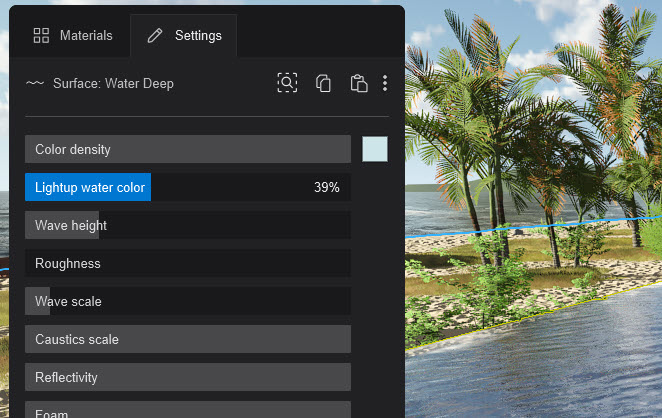This screenshot has height=418, width=662.
Task: Click the grid icon on the Materials tab
Action: pyautogui.click(x=41, y=36)
